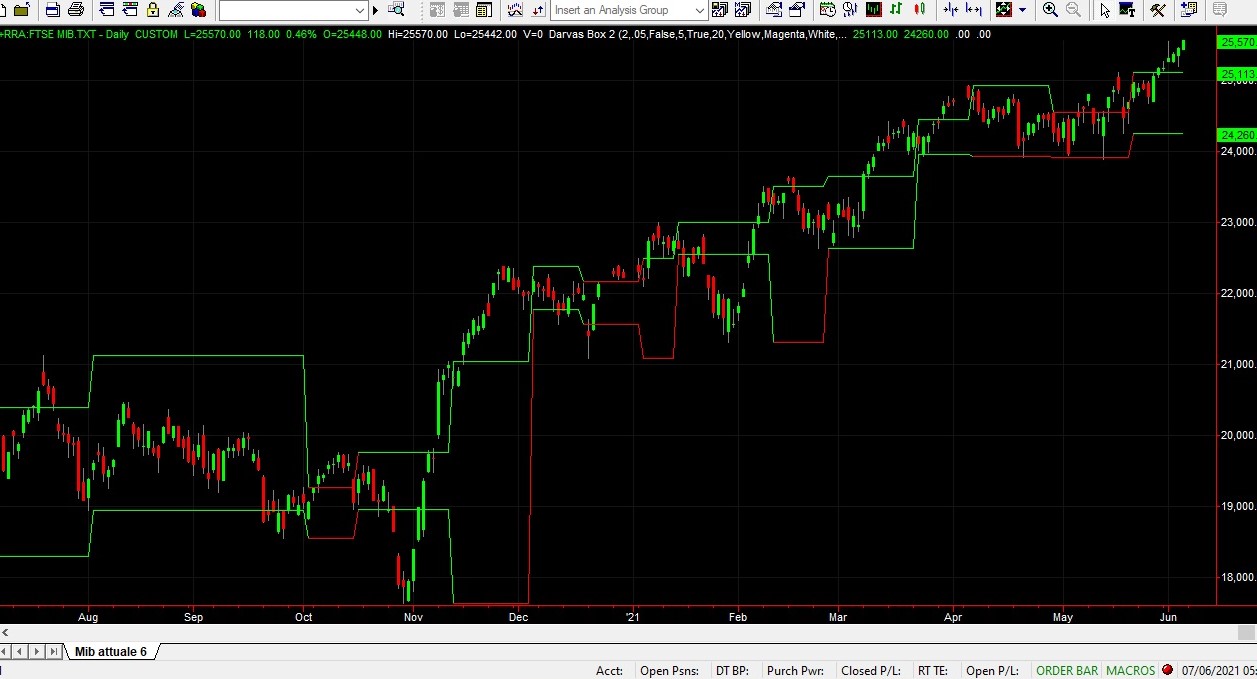
Task: Click the red record indicator beside MACROS
Action: (x=1167, y=670)
